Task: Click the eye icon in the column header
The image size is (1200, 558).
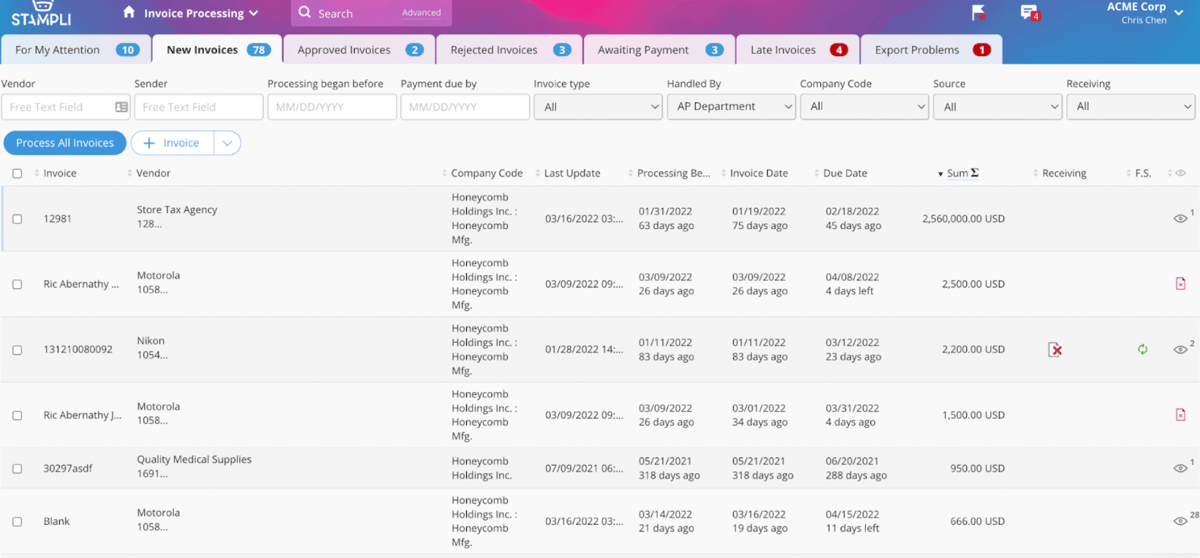Action: click(x=1181, y=173)
